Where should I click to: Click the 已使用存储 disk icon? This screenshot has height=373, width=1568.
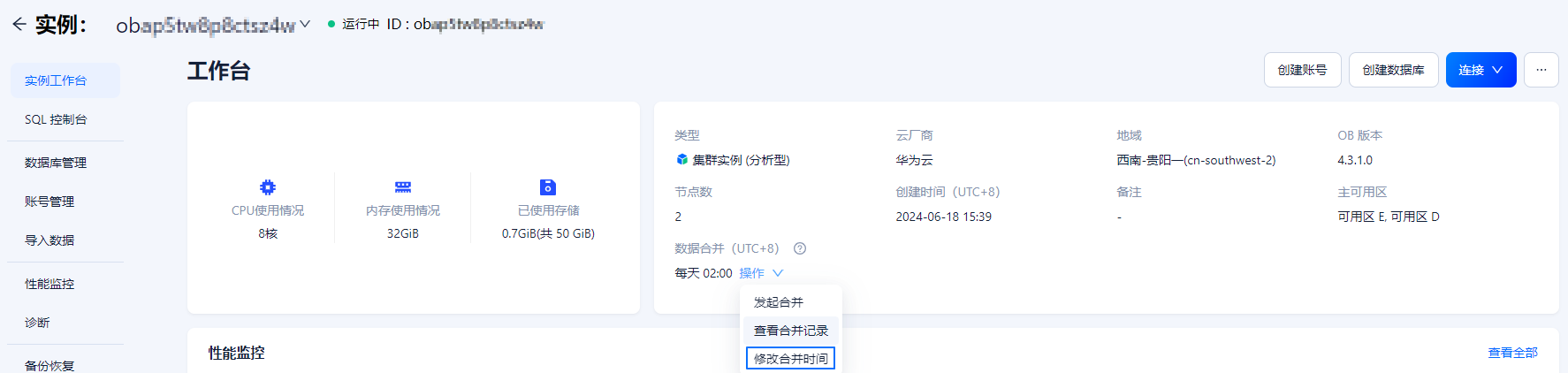click(x=548, y=187)
